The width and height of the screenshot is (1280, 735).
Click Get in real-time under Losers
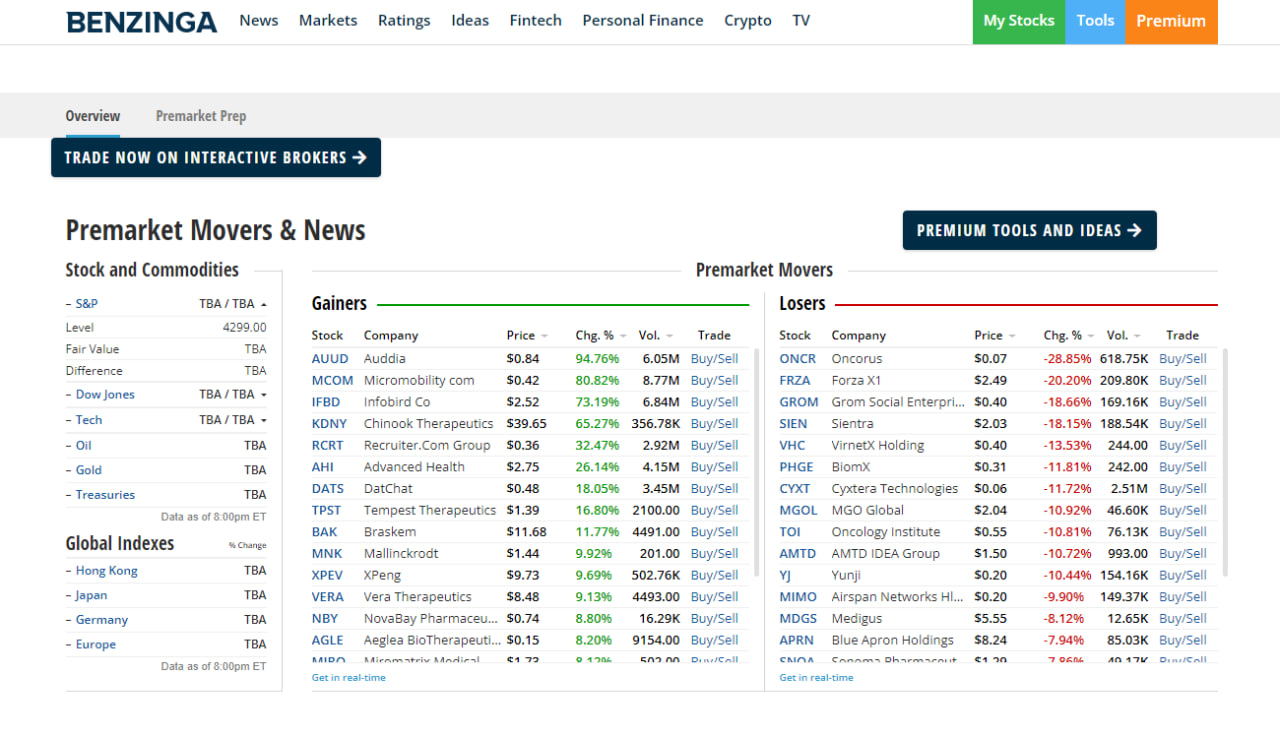816,678
